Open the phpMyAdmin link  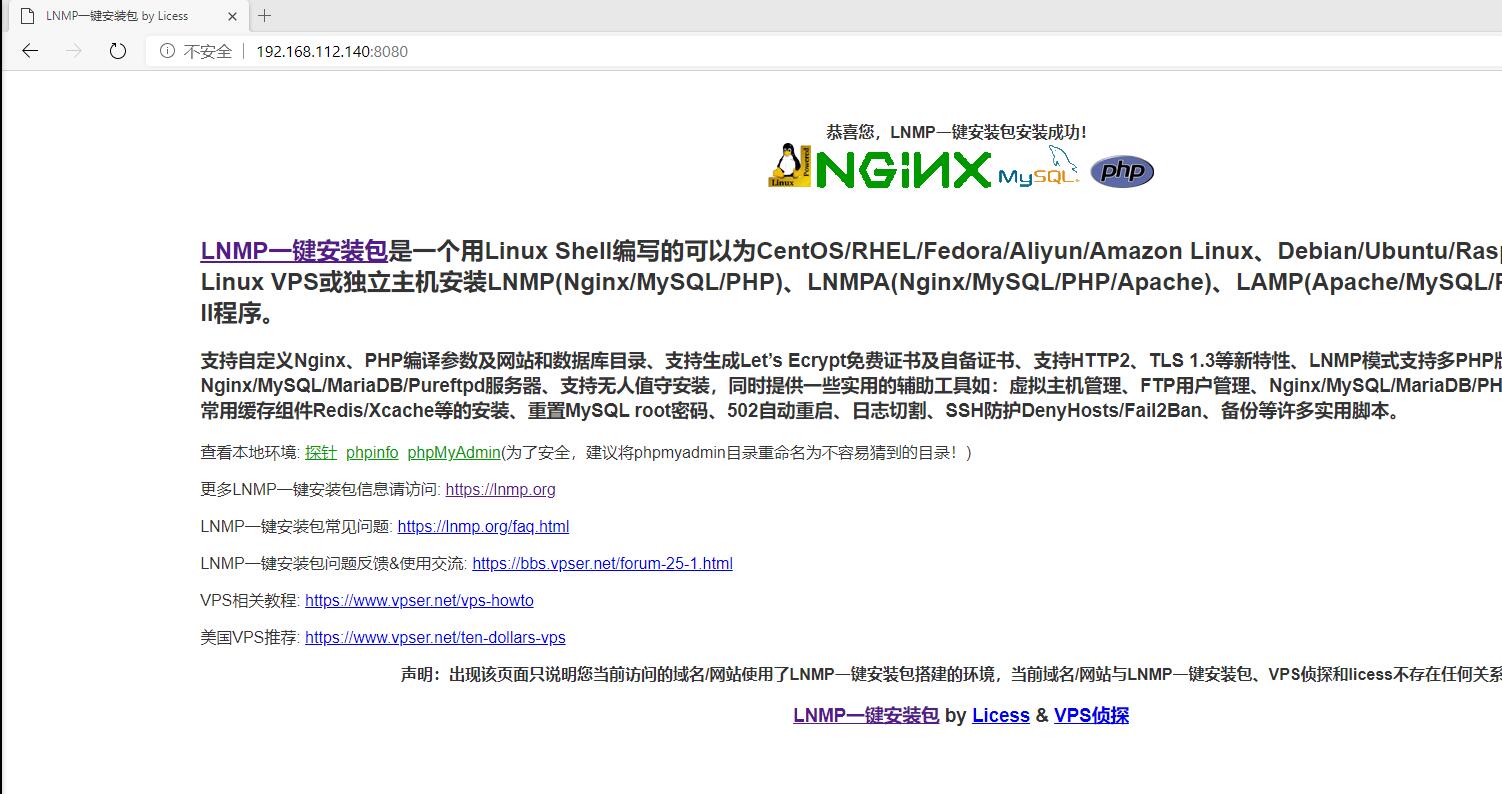[x=454, y=453]
